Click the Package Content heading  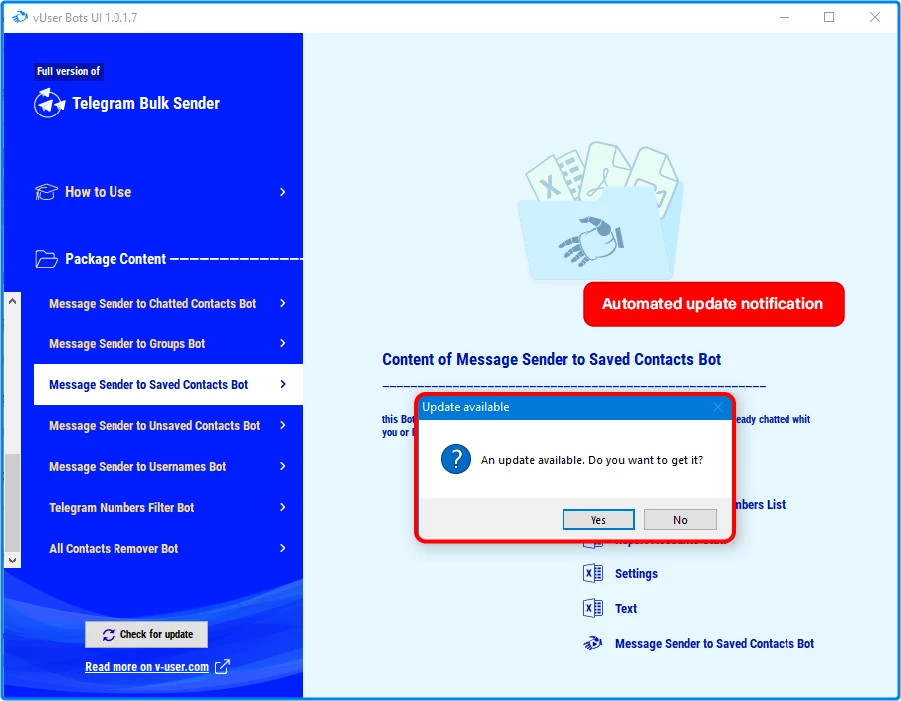click(115, 259)
